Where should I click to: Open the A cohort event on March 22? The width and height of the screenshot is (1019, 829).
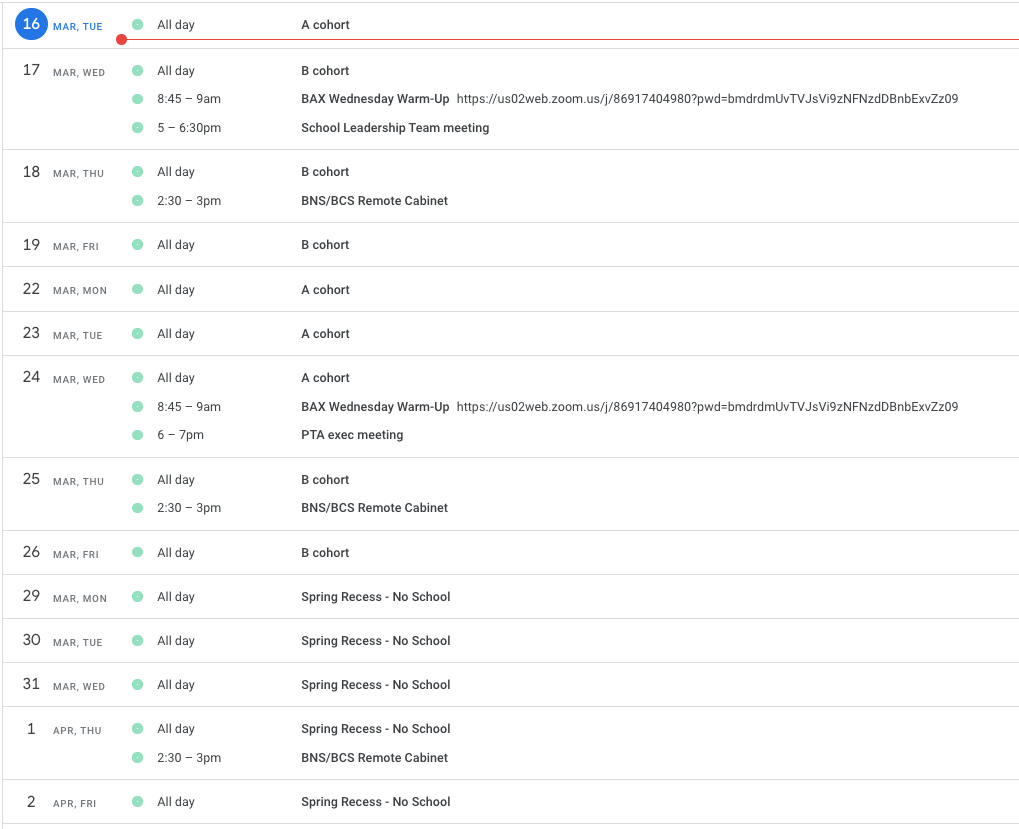(325, 290)
